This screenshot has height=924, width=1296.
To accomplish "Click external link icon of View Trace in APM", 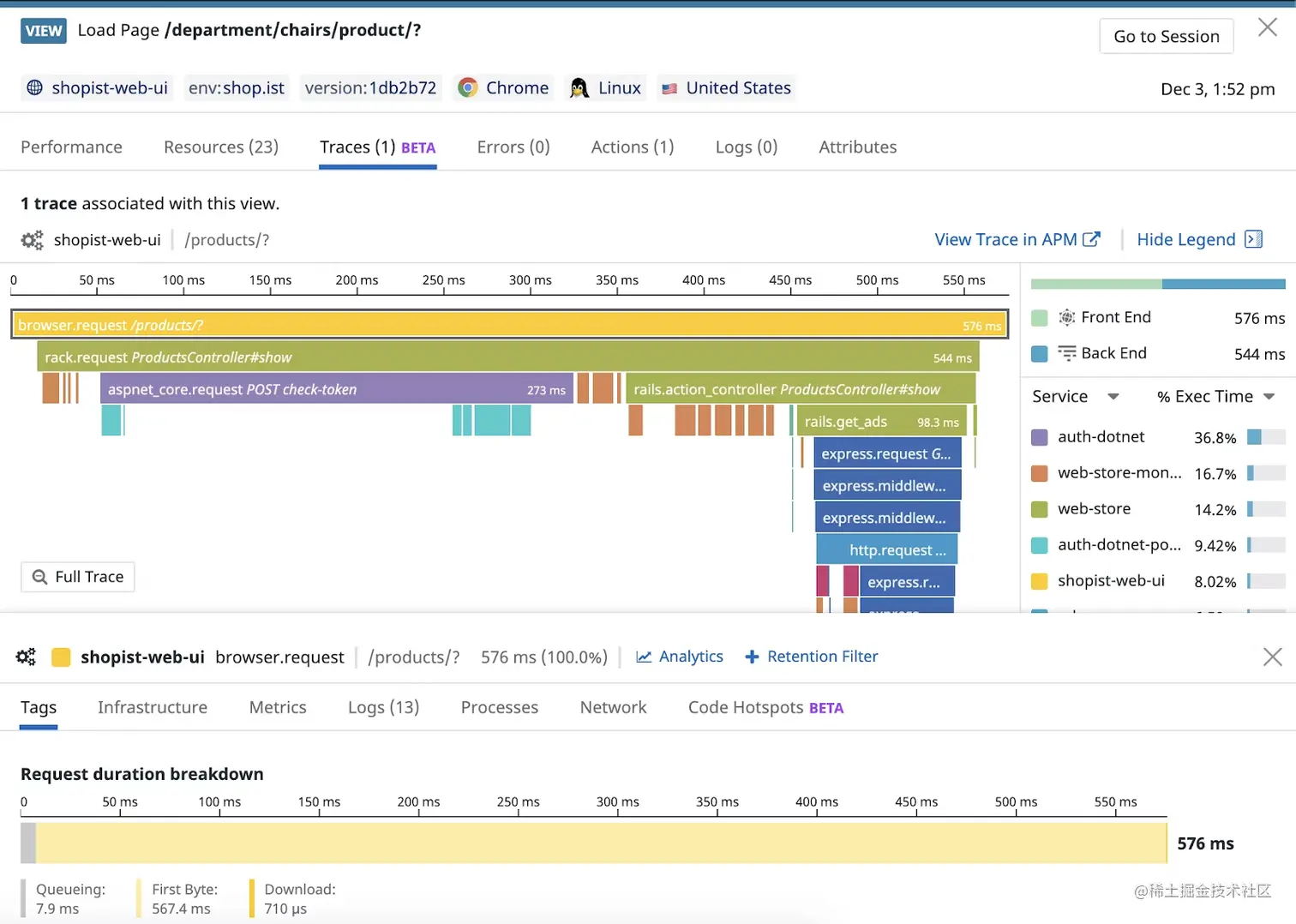I will pyautogui.click(x=1091, y=239).
